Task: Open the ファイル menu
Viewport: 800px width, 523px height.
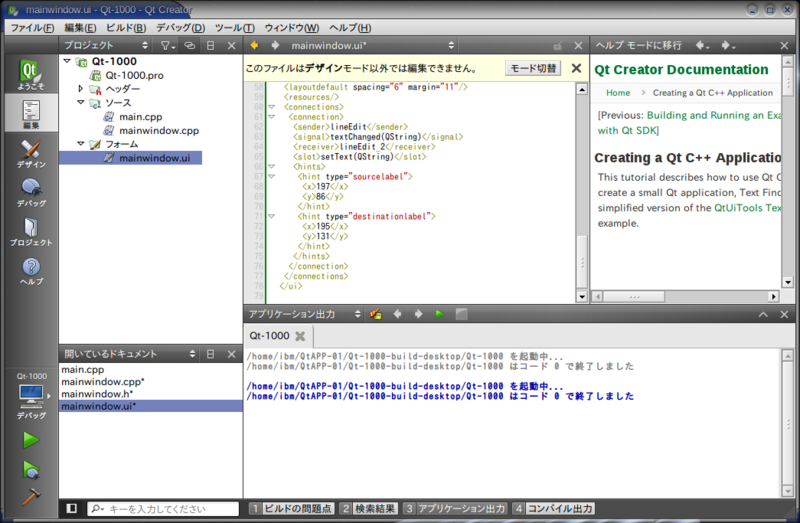Action: tap(33, 28)
